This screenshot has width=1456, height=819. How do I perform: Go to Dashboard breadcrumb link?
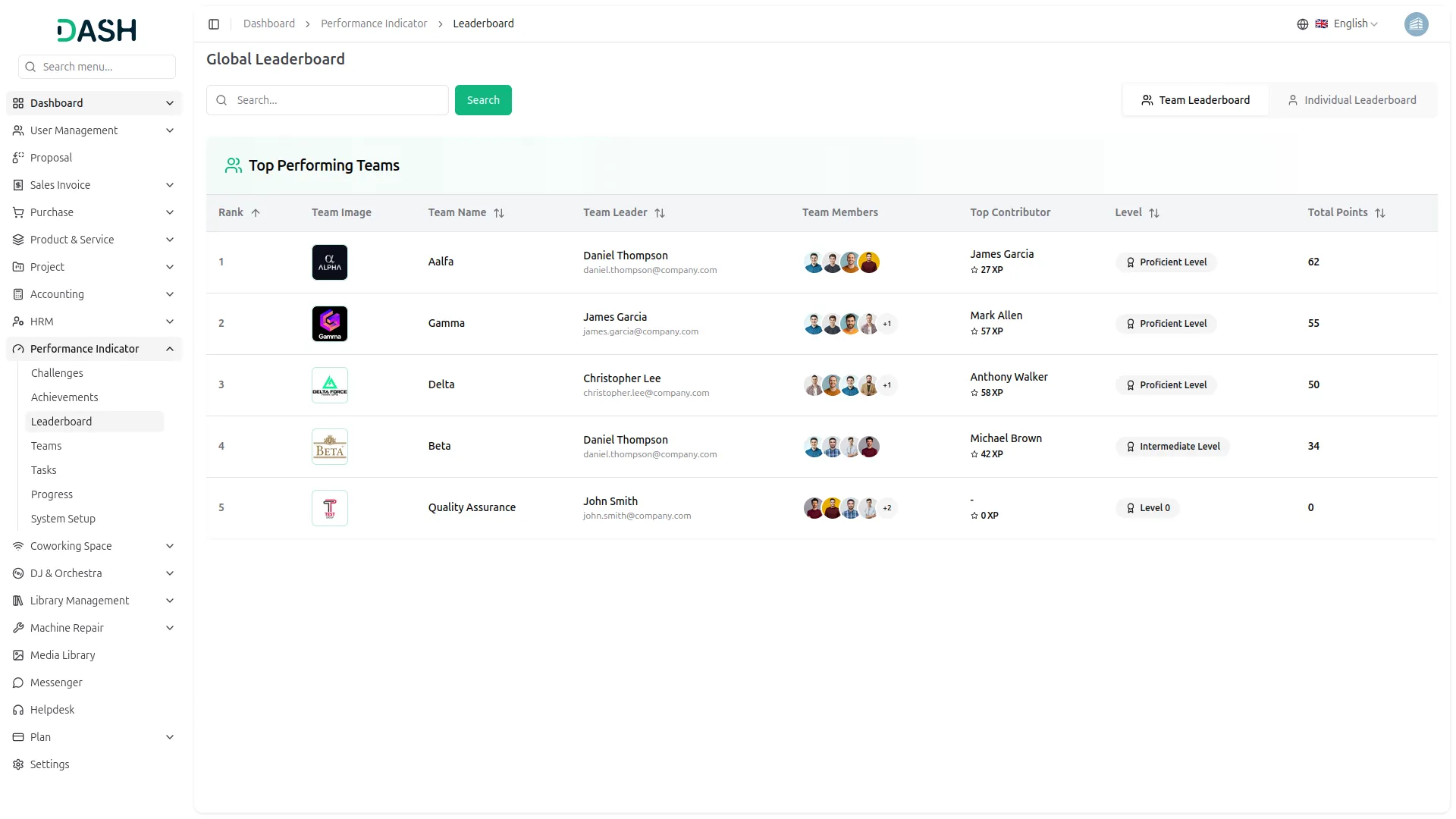click(269, 24)
